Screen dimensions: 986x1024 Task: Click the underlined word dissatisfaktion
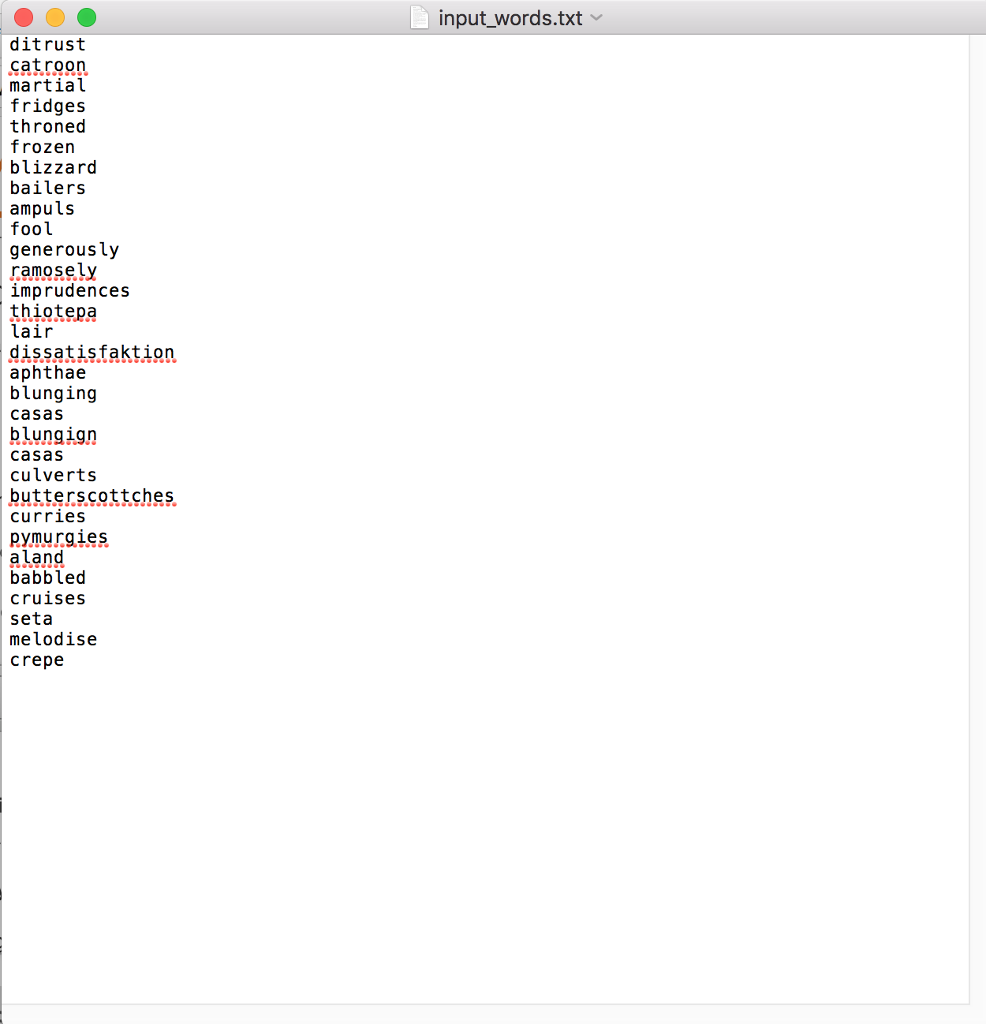pyautogui.click(x=92, y=352)
